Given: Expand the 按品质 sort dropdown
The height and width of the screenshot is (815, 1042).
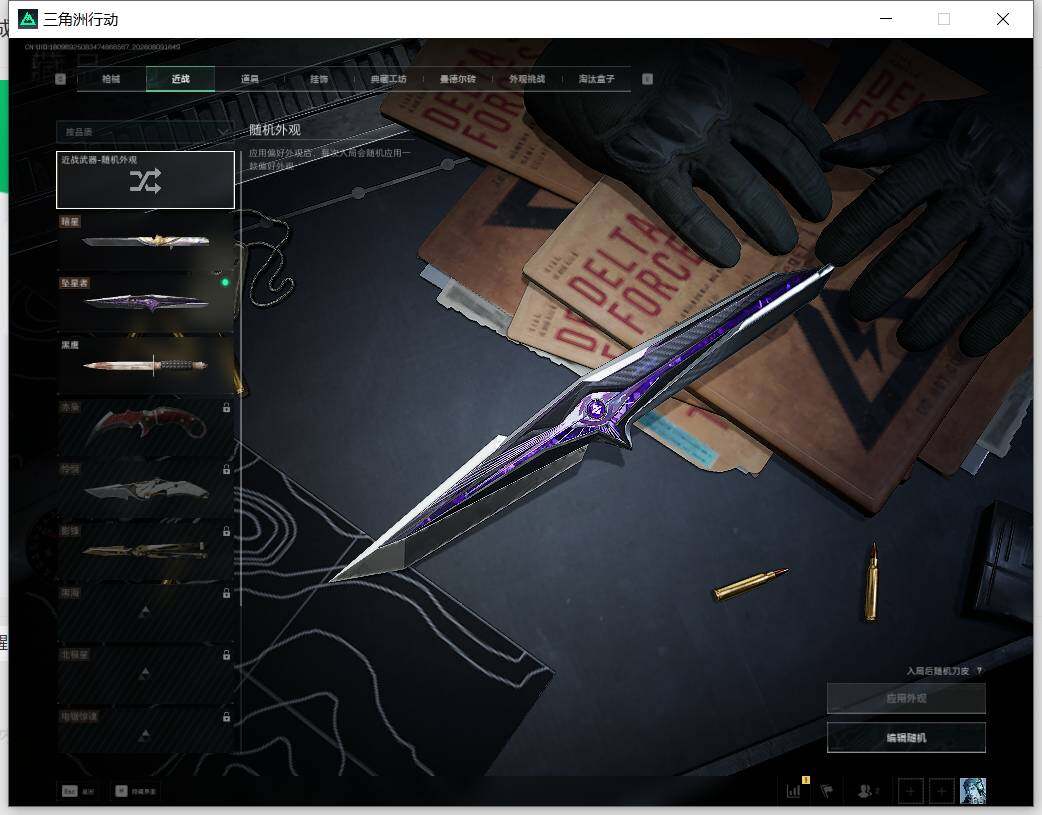Looking at the screenshot, I should point(146,132).
